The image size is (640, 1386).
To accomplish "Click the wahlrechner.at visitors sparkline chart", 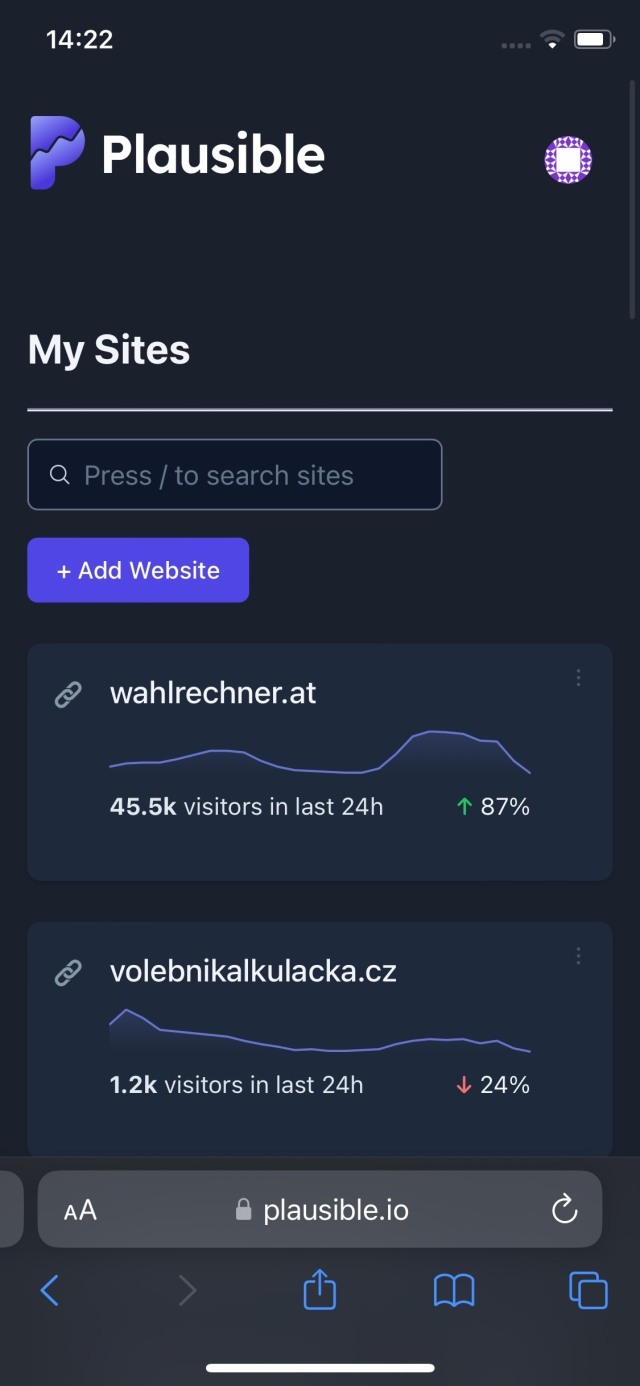I will pos(319,752).
